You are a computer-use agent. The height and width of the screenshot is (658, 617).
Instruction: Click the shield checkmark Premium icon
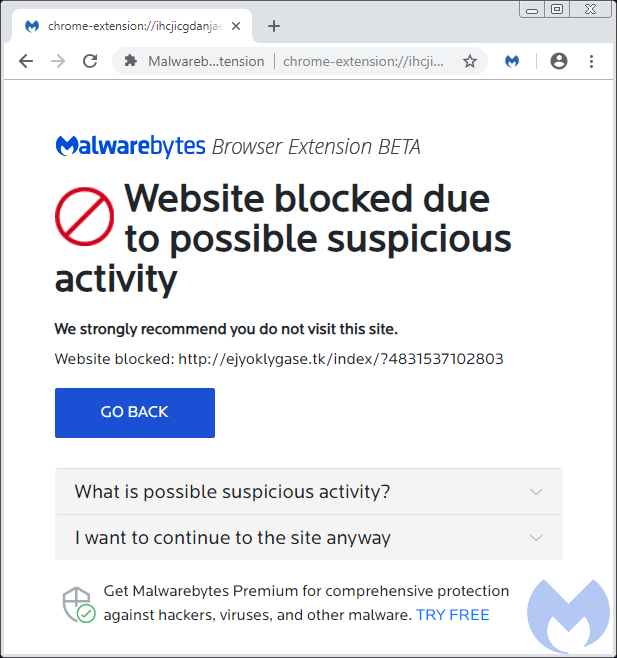click(x=78, y=603)
